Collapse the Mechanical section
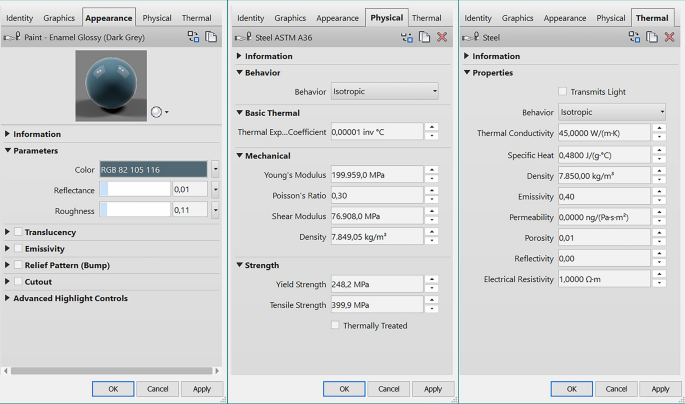The width and height of the screenshot is (685, 404). [239, 156]
